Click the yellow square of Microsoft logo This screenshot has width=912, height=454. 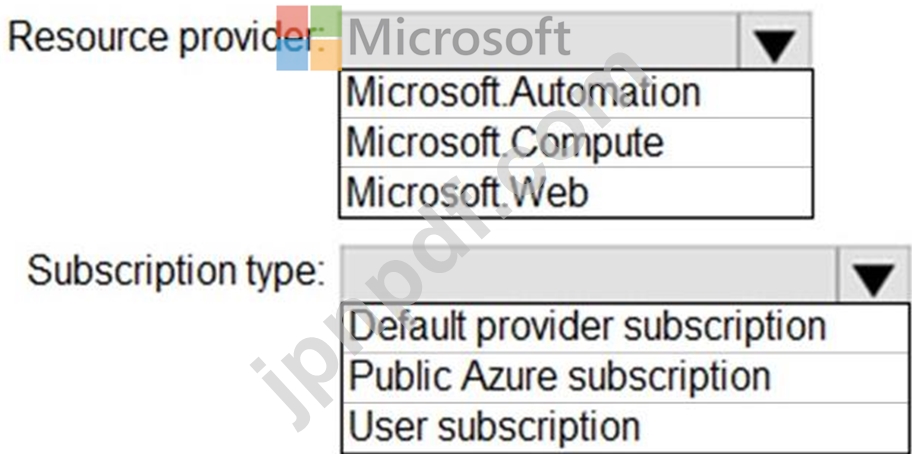click(x=326, y=55)
